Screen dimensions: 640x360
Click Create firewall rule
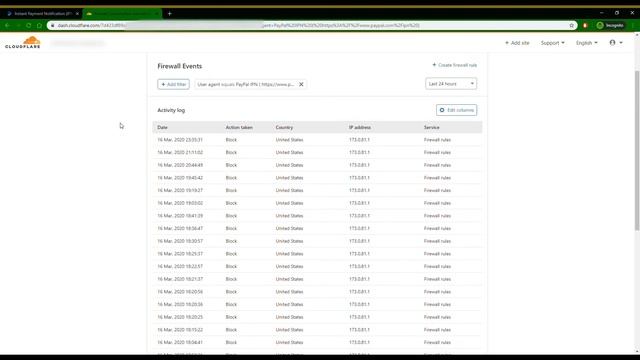454,65
